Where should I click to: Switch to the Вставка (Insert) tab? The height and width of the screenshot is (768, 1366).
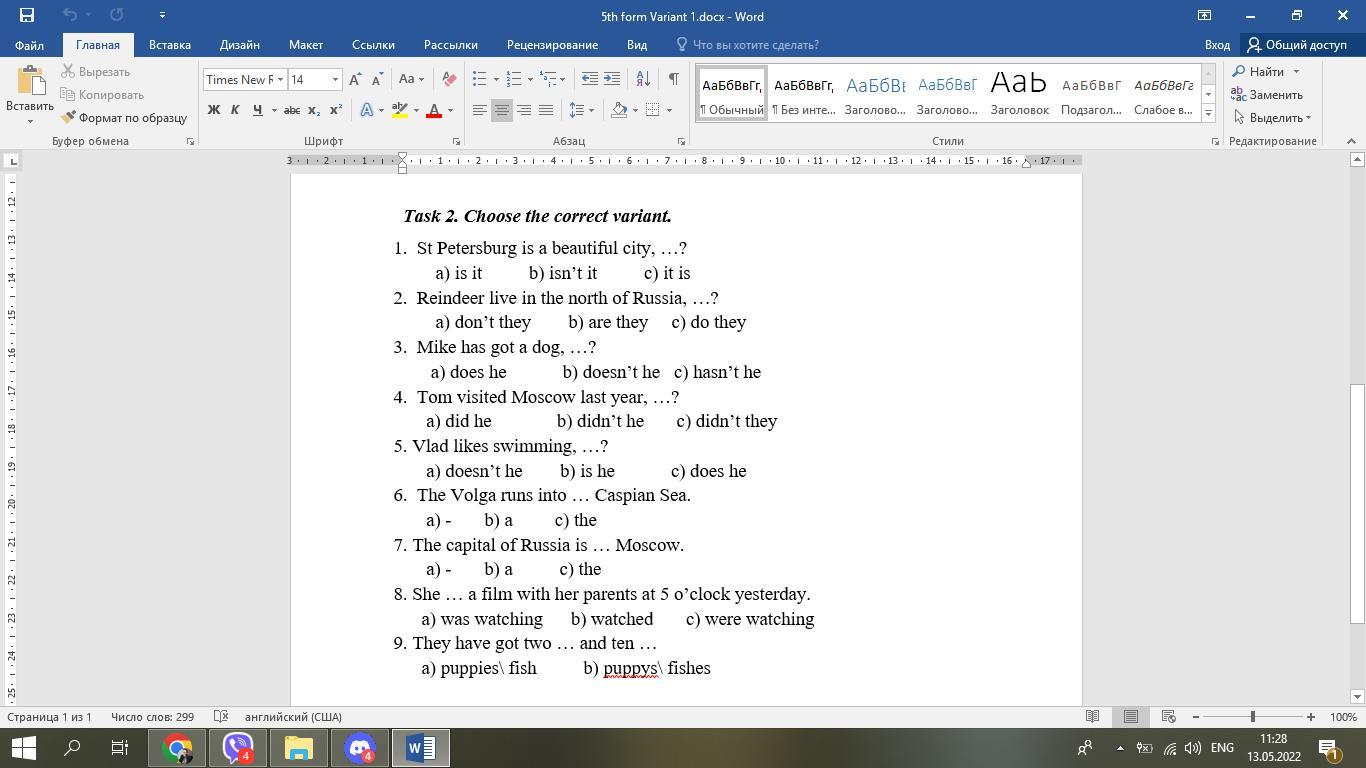tap(170, 45)
